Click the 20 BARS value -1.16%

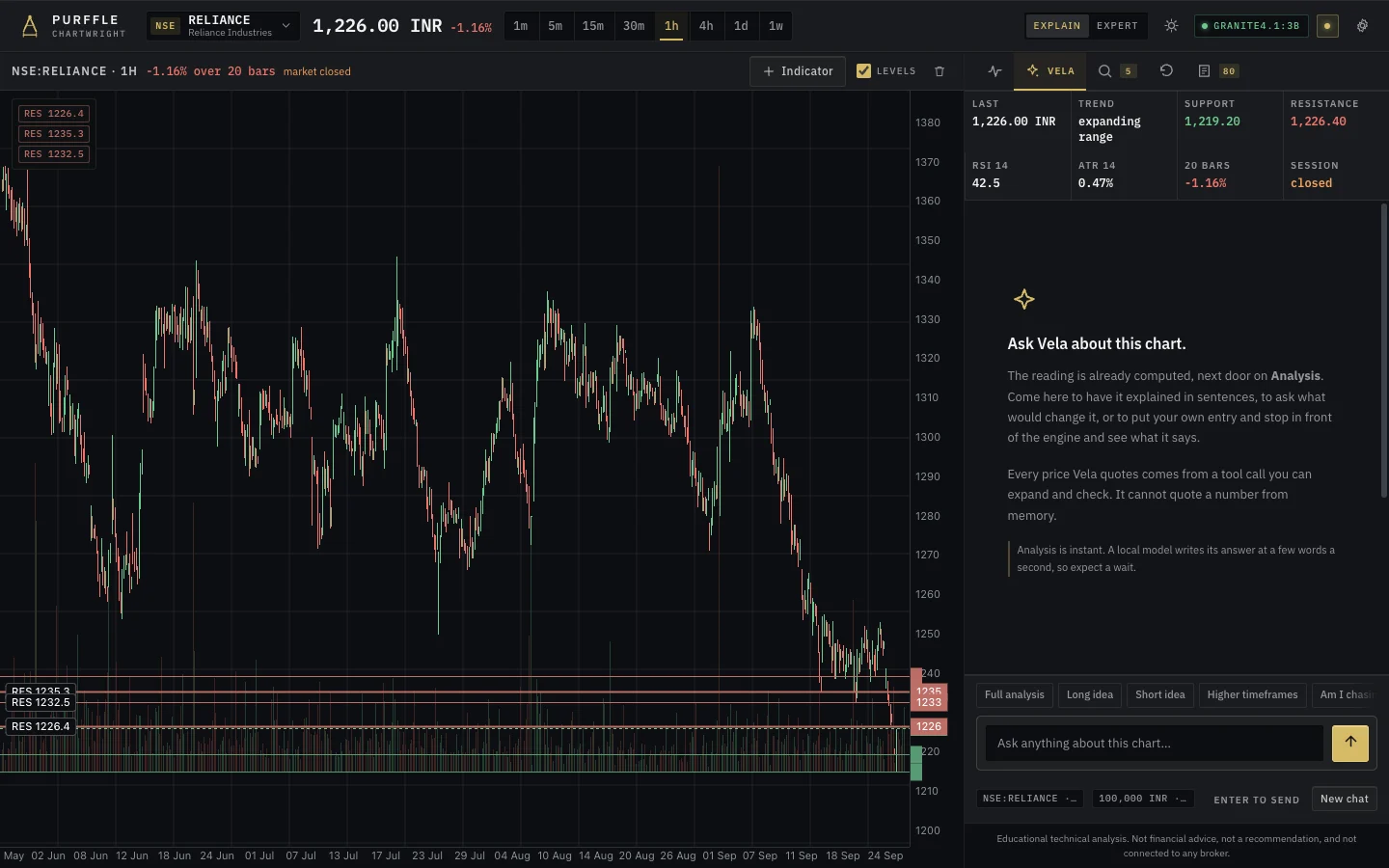[x=1206, y=183]
